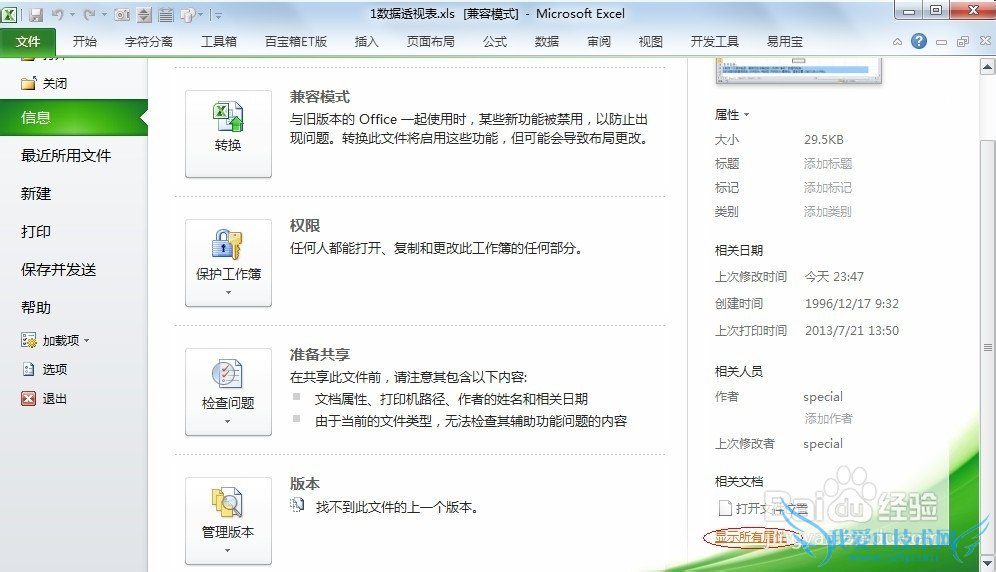The width and height of the screenshot is (996, 572).
Task: Open dropdown arrow beside pivot wizard icon
Action: click(x=200, y=14)
